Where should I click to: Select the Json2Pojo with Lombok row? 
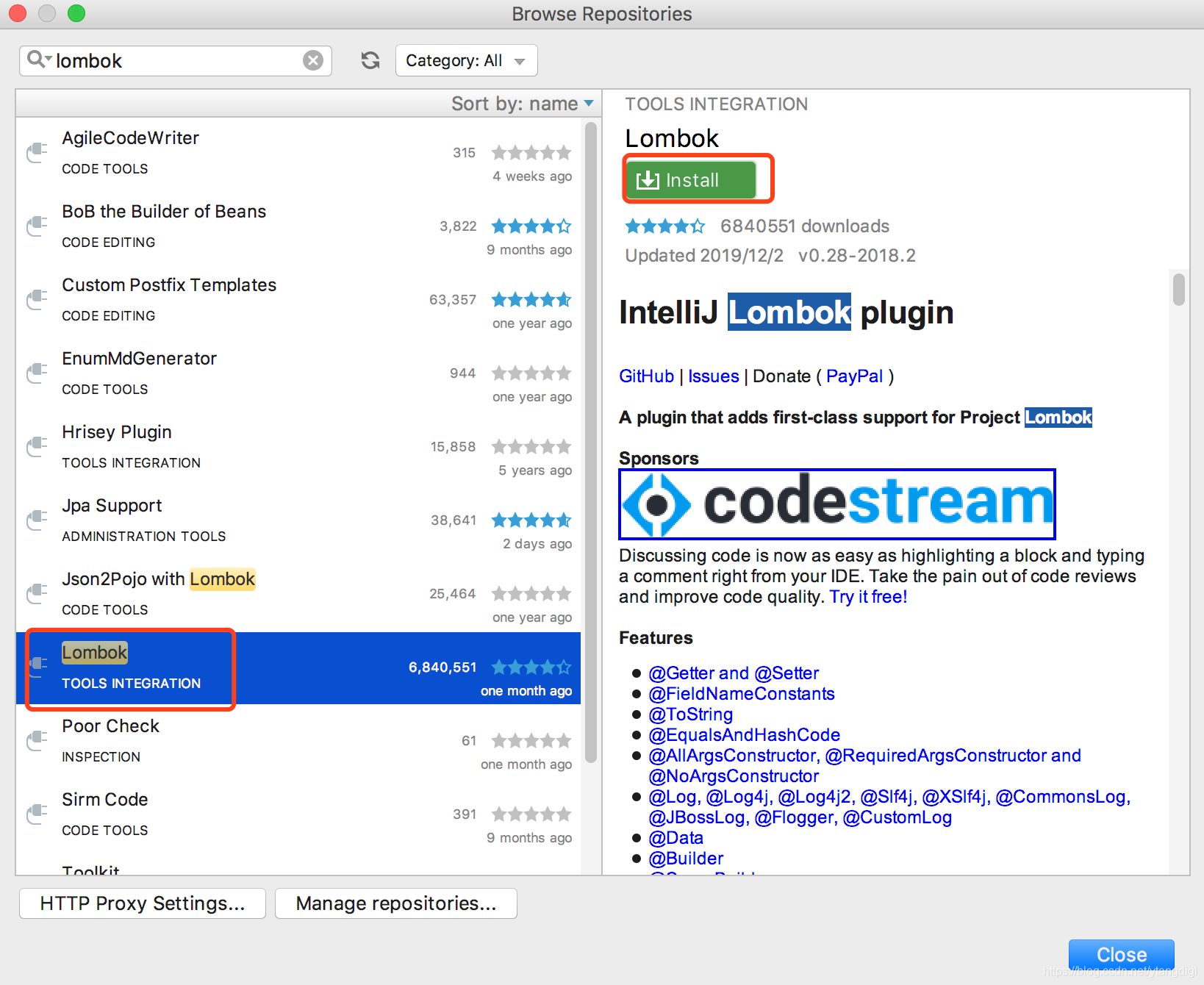[298, 595]
